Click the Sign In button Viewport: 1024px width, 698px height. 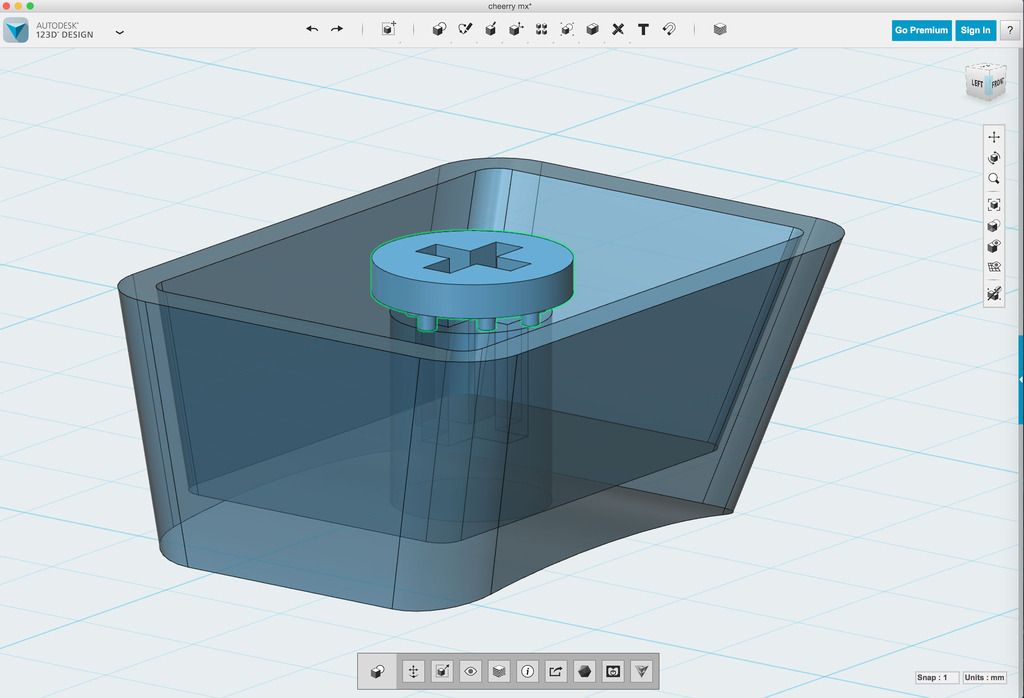975,30
